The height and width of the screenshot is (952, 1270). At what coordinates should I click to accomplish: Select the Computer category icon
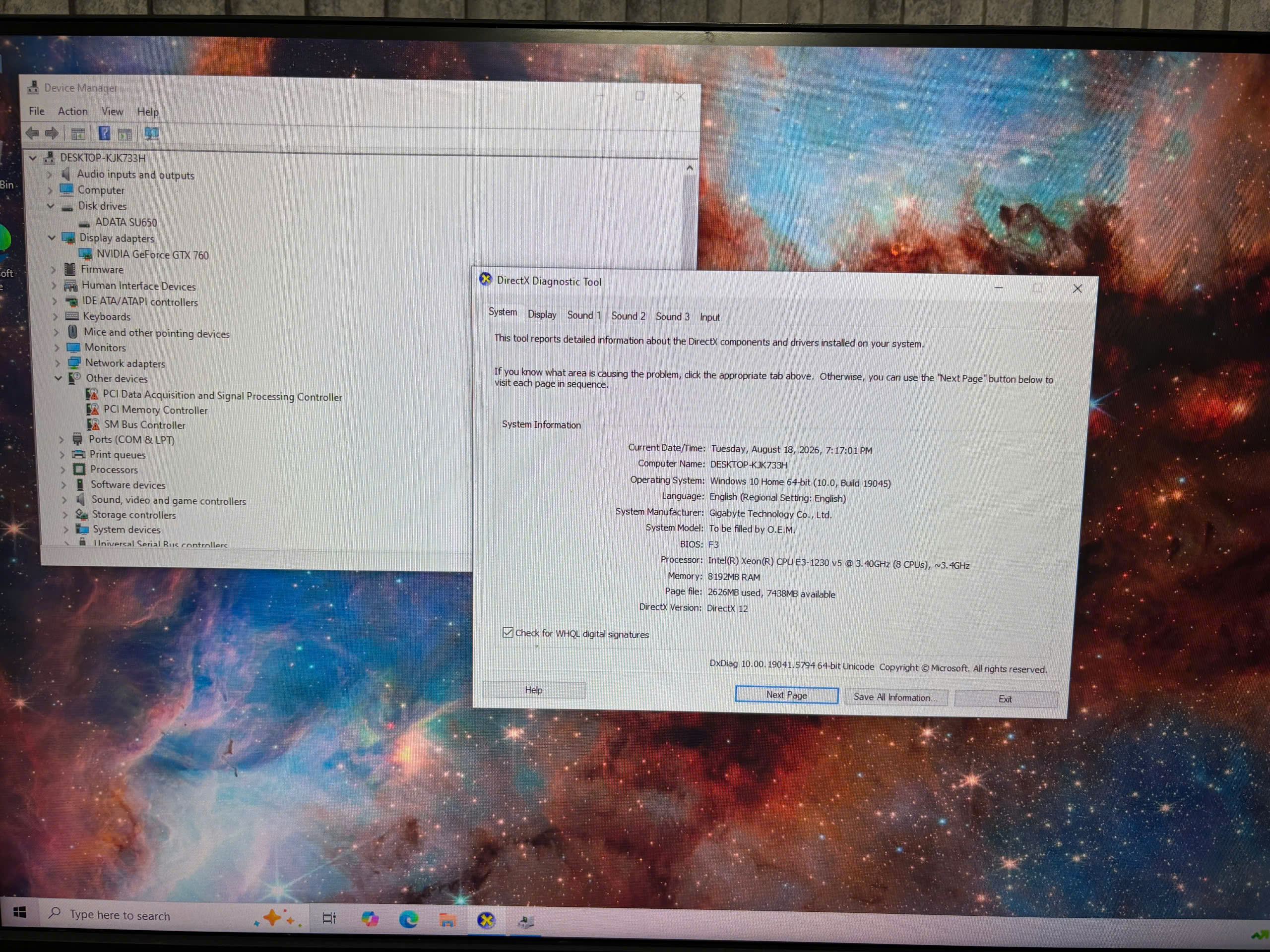67,189
